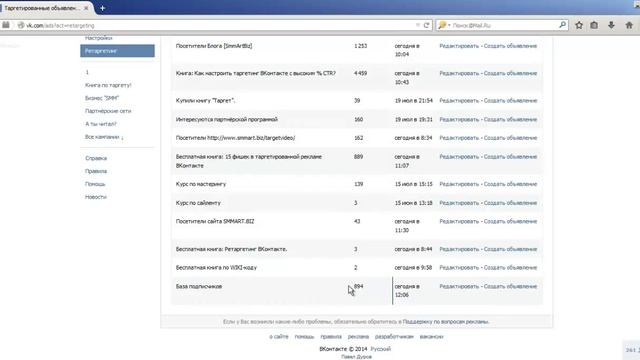640x360 pixels.
Task: Create ad for Бесплатная книга: 15 фишек
Action: pos(510,157)
